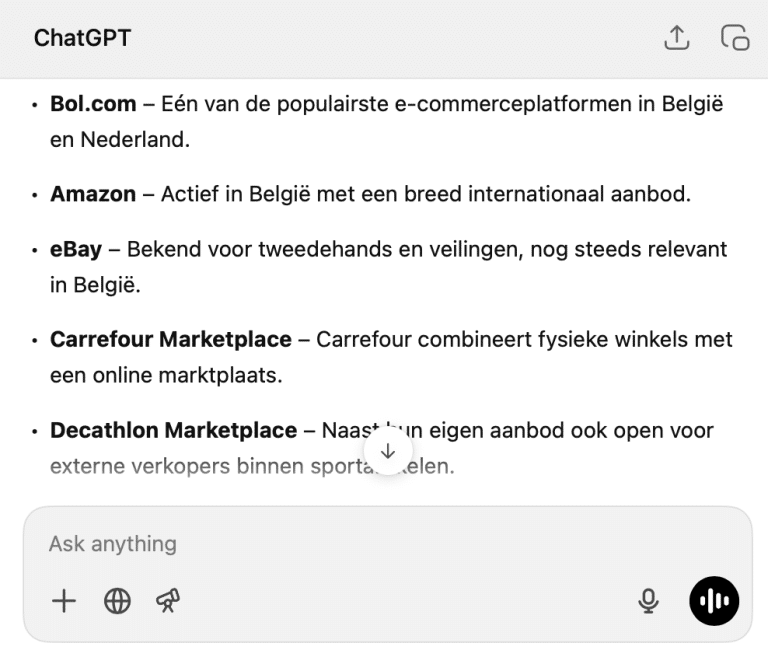The image size is (768, 664).
Task: Click the bold Carrefour Marketplace text
Action: tap(171, 340)
